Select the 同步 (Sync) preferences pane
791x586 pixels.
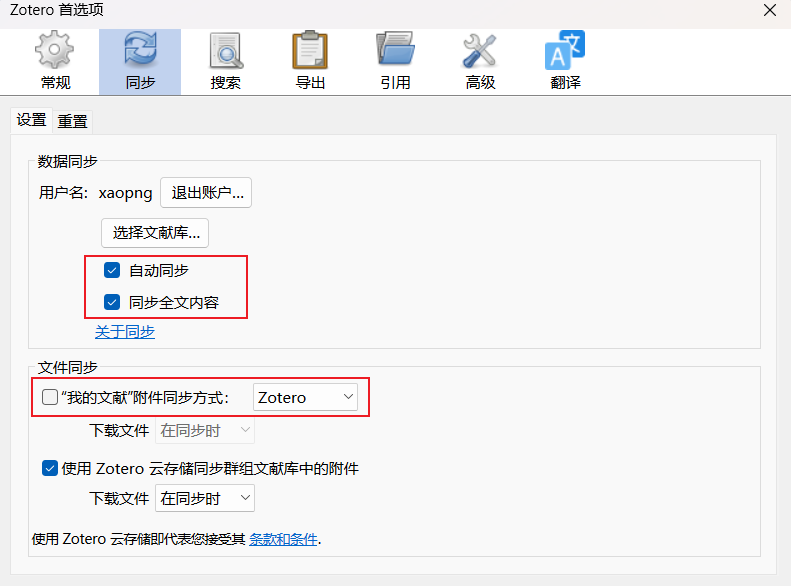(140, 62)
